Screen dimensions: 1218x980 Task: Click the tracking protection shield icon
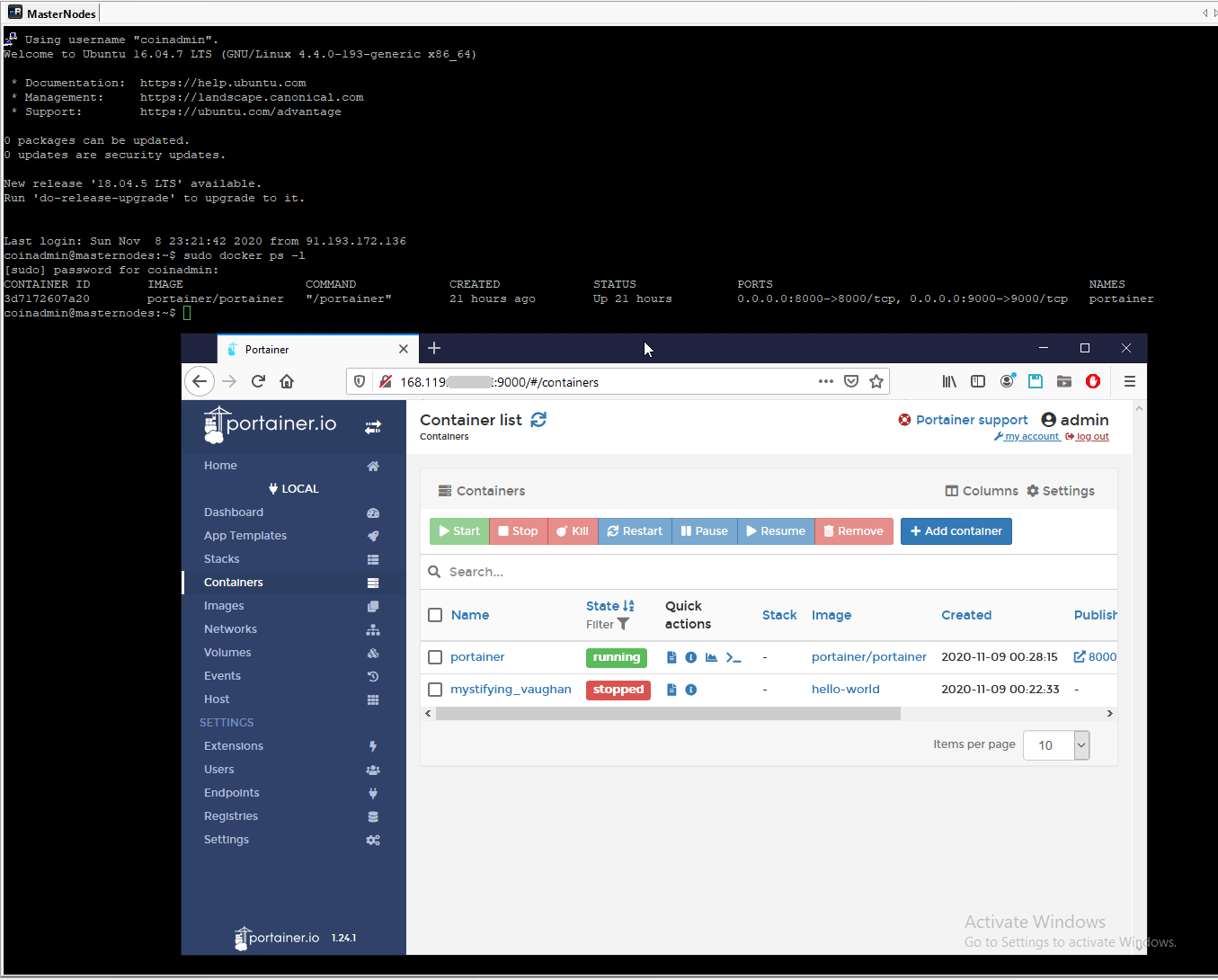click(360, 381)
